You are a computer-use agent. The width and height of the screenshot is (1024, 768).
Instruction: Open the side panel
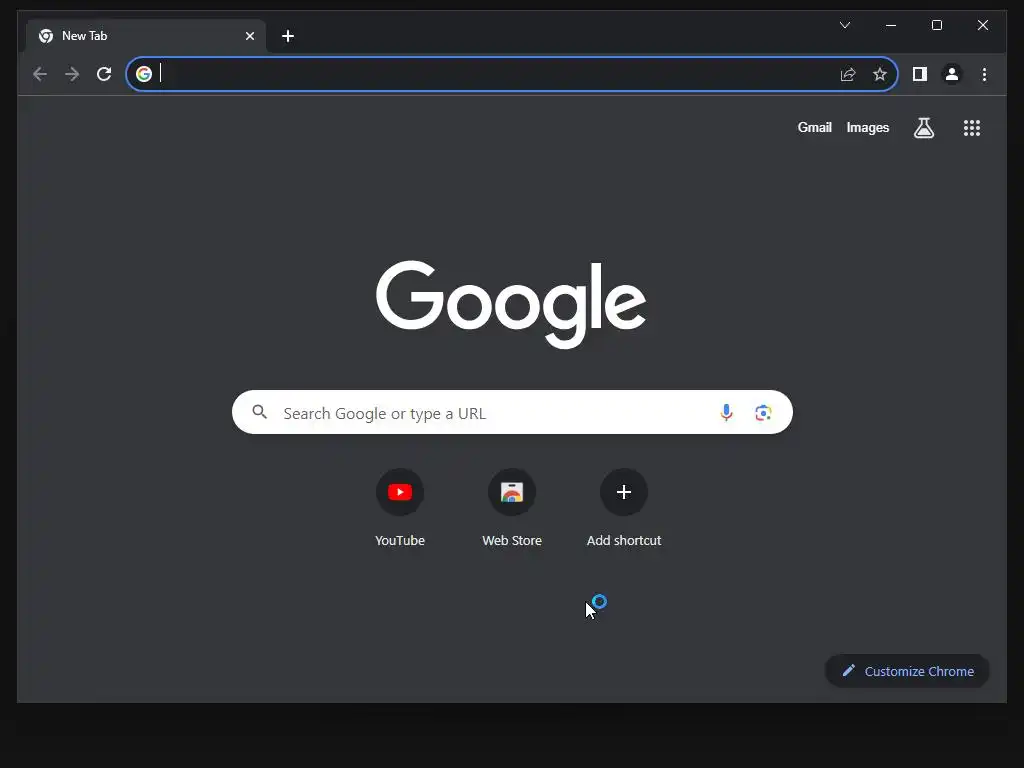(920, 74)
